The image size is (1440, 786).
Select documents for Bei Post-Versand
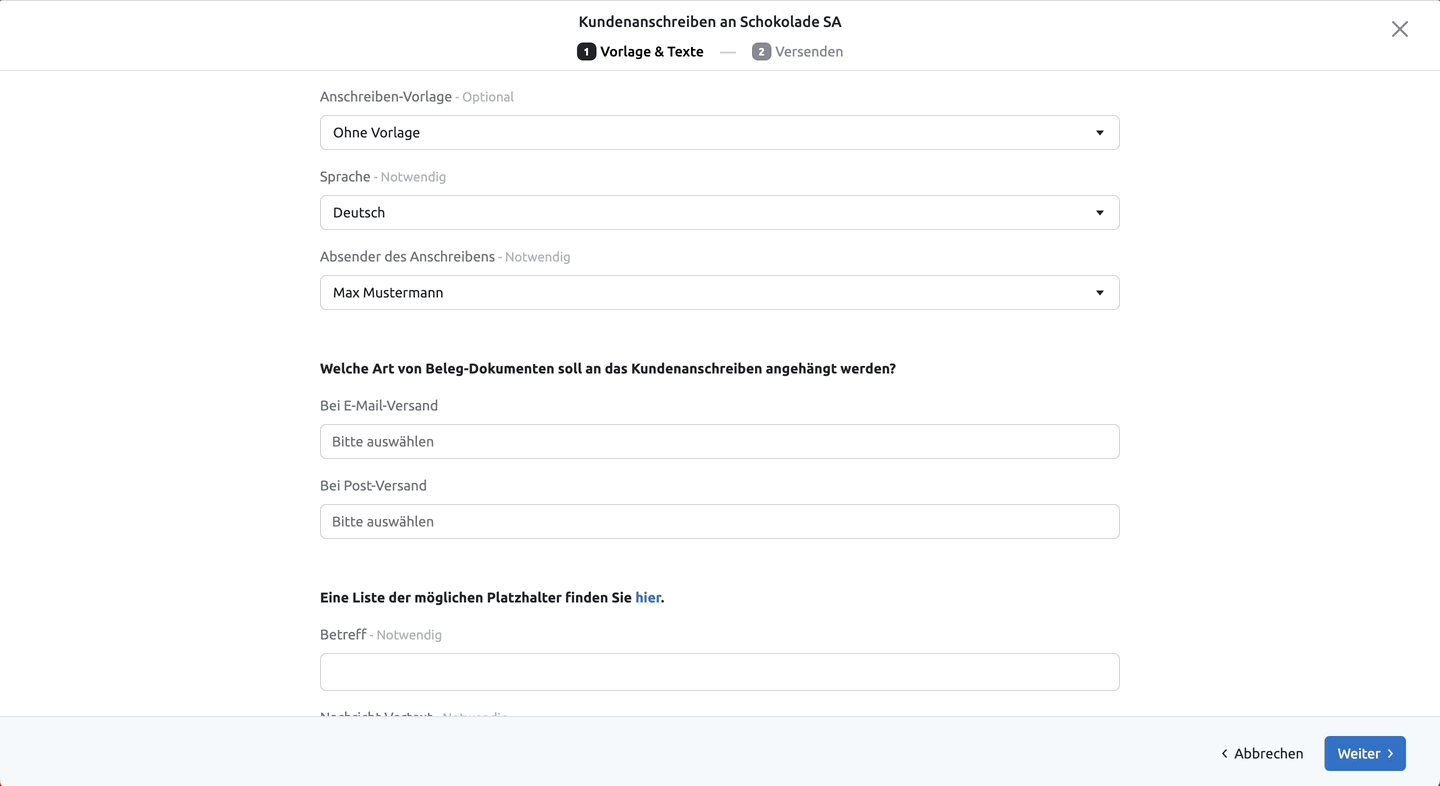(x=719, y=521)
